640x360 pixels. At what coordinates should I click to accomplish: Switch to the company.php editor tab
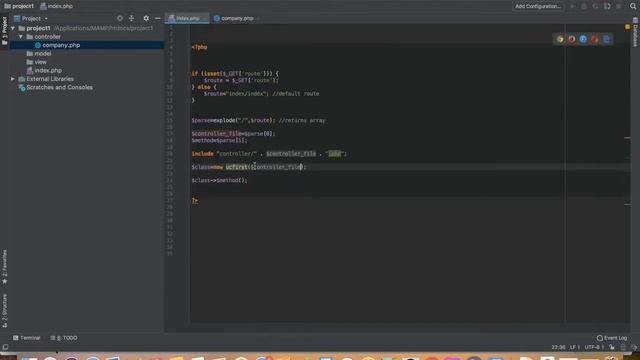236,18
